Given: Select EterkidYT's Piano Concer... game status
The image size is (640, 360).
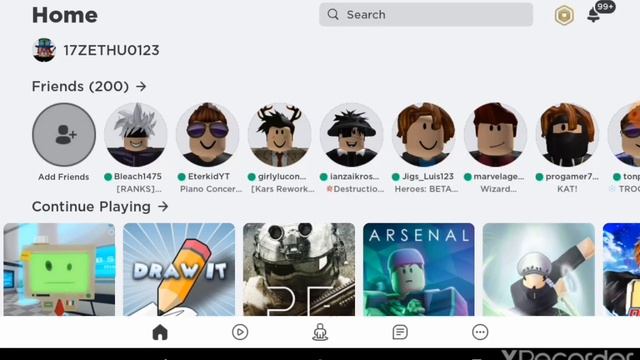Looking at the screenshot, I should (211, 189).
